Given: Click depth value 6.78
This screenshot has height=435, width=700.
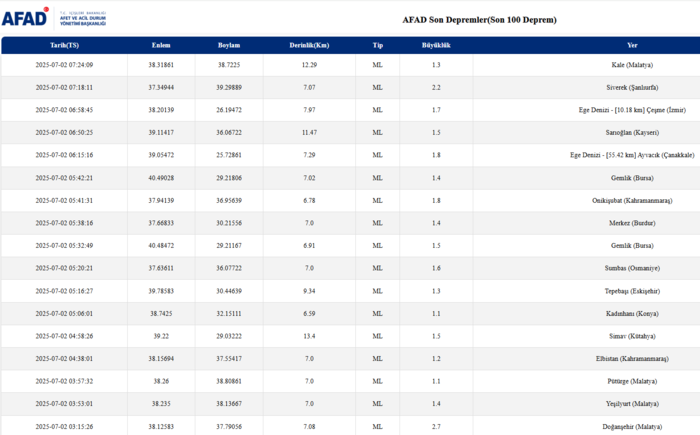Looking at the screenshot, I should tap(309, 201).
